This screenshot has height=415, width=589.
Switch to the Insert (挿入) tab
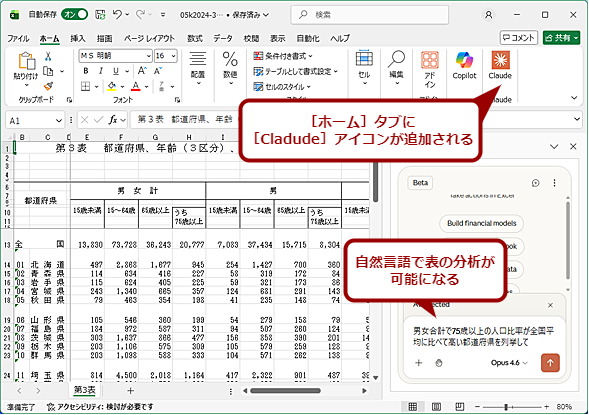(x=78, y=38)
